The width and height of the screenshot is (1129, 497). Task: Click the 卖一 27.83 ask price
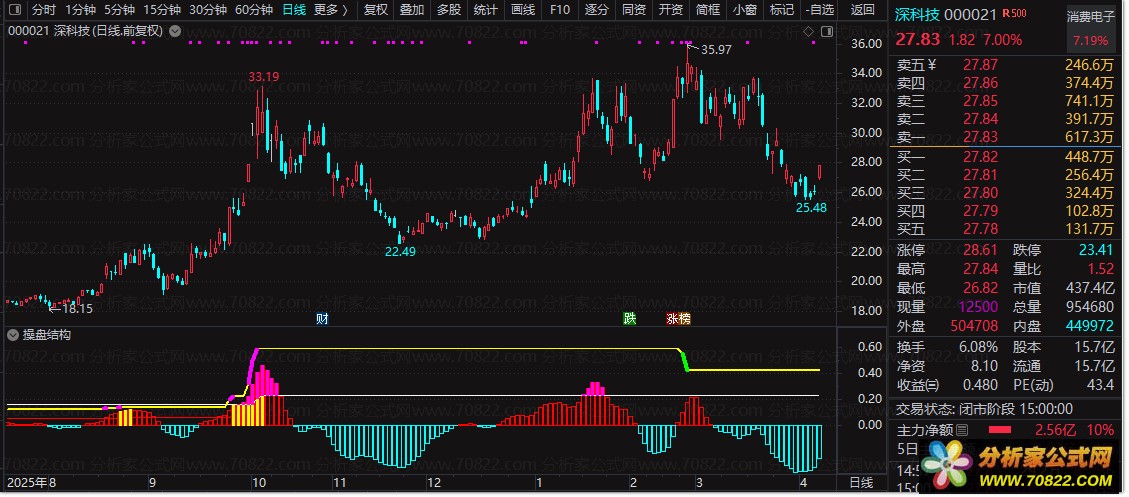981,137
